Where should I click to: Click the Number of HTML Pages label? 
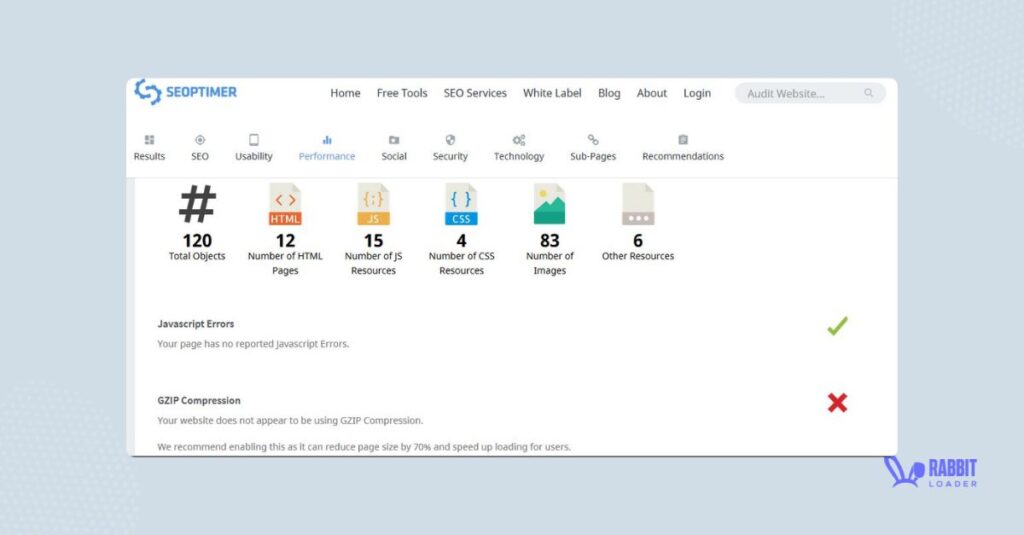pos(285,263)
